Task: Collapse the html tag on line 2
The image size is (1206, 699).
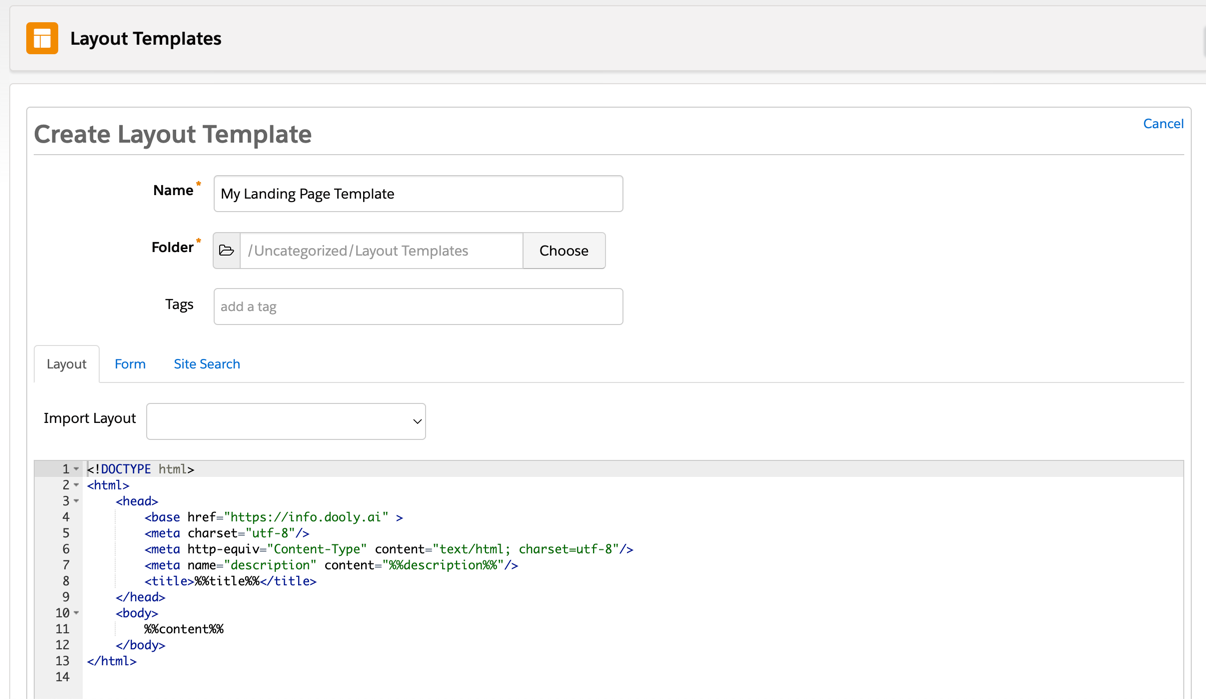Action: (x=77, y=485)
